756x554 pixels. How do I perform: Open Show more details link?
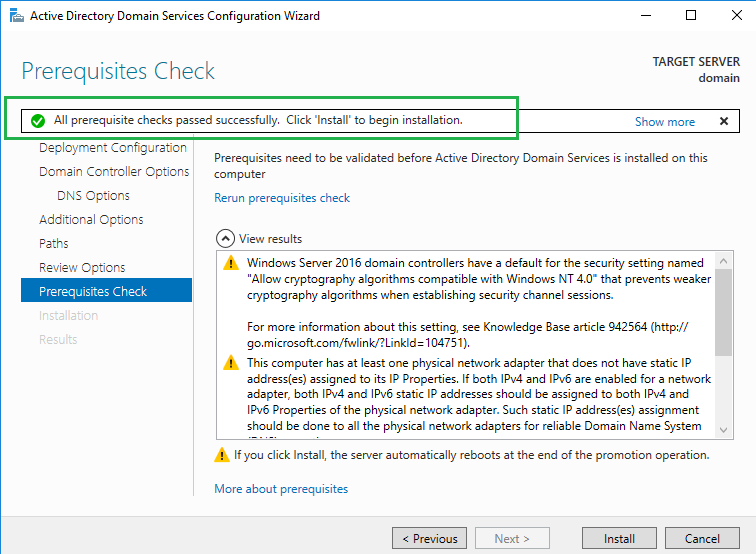pos(664,122)
